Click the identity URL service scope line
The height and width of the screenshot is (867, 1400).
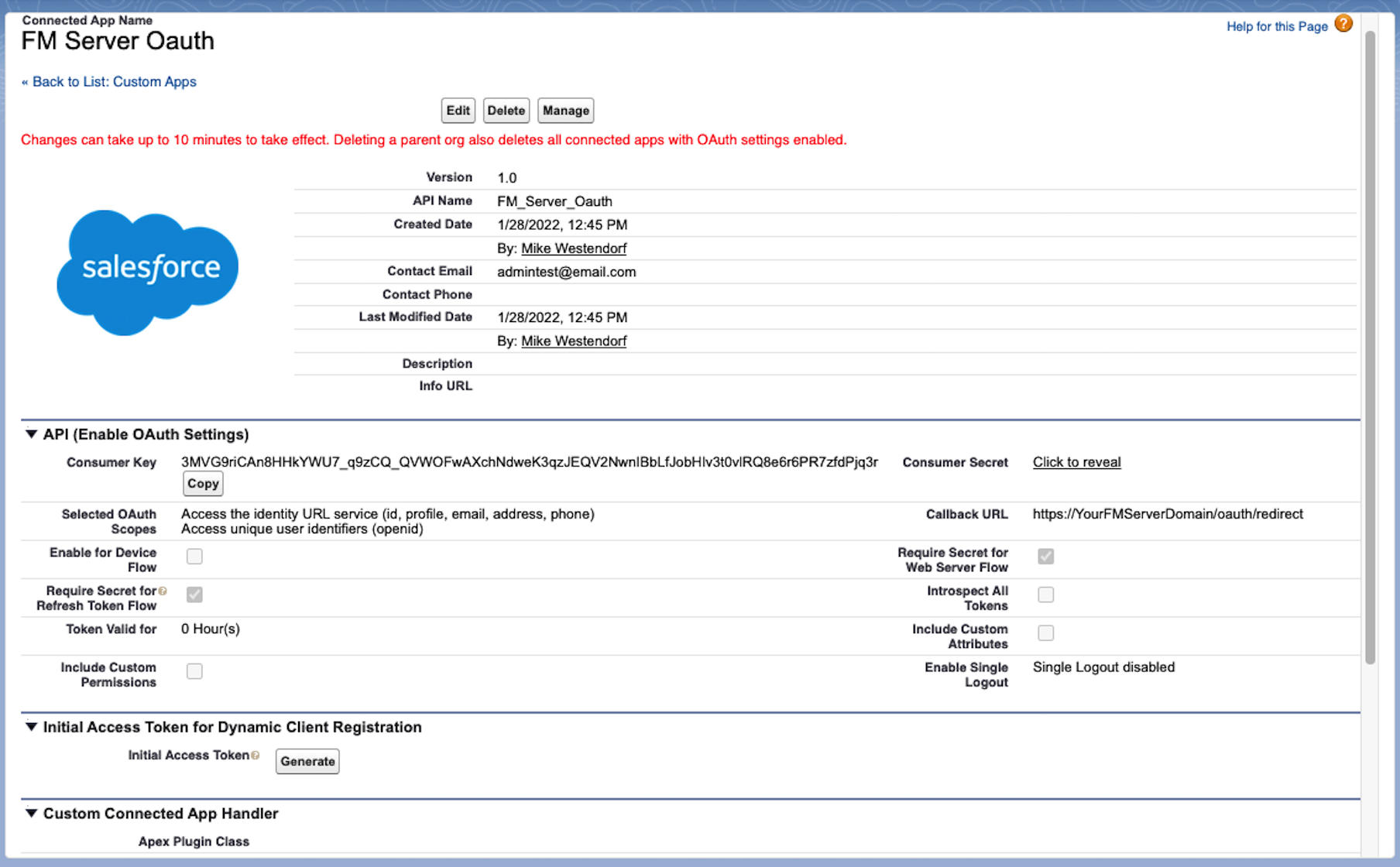tap(388, 514)
